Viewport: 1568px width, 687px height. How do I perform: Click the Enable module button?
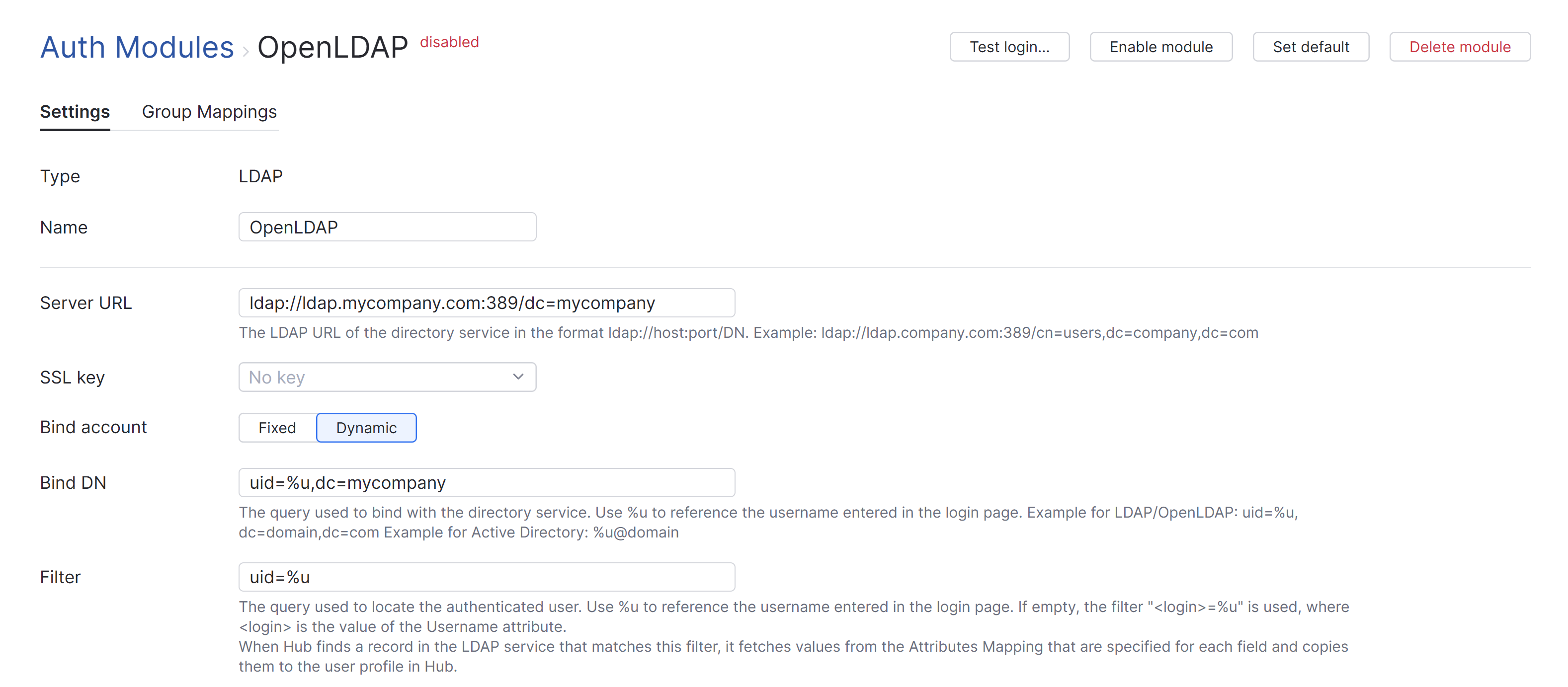coord(1160,46)
